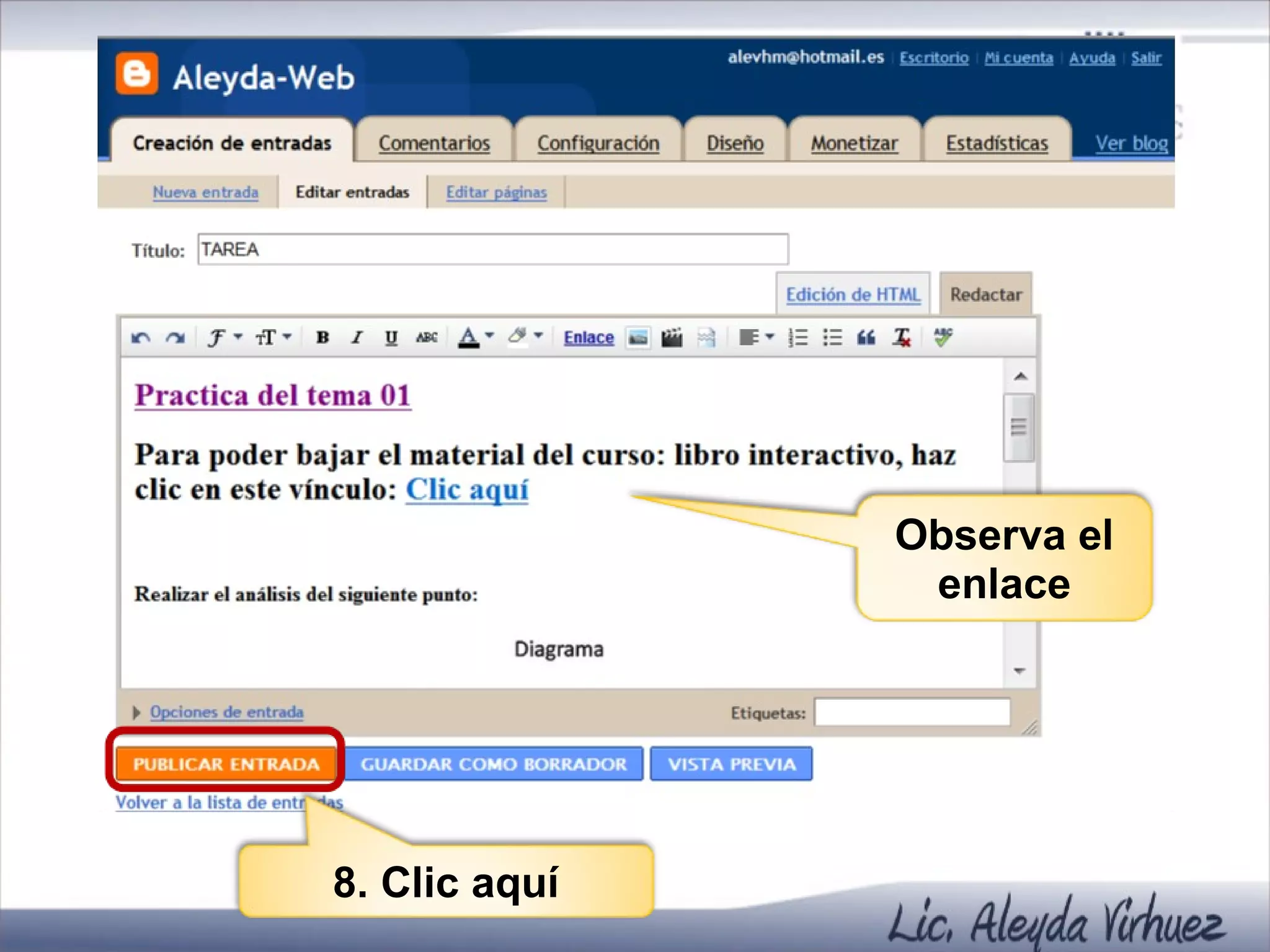Click the Diagrama text in editor

click(559, 650)
